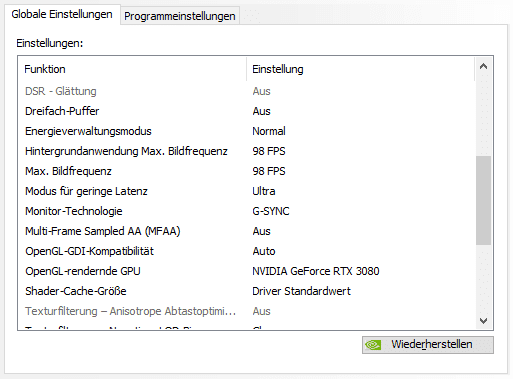513x379 pixels.
Task: Select the Einstellung column header
Action: pyautogui.click(x=360, y=69)
